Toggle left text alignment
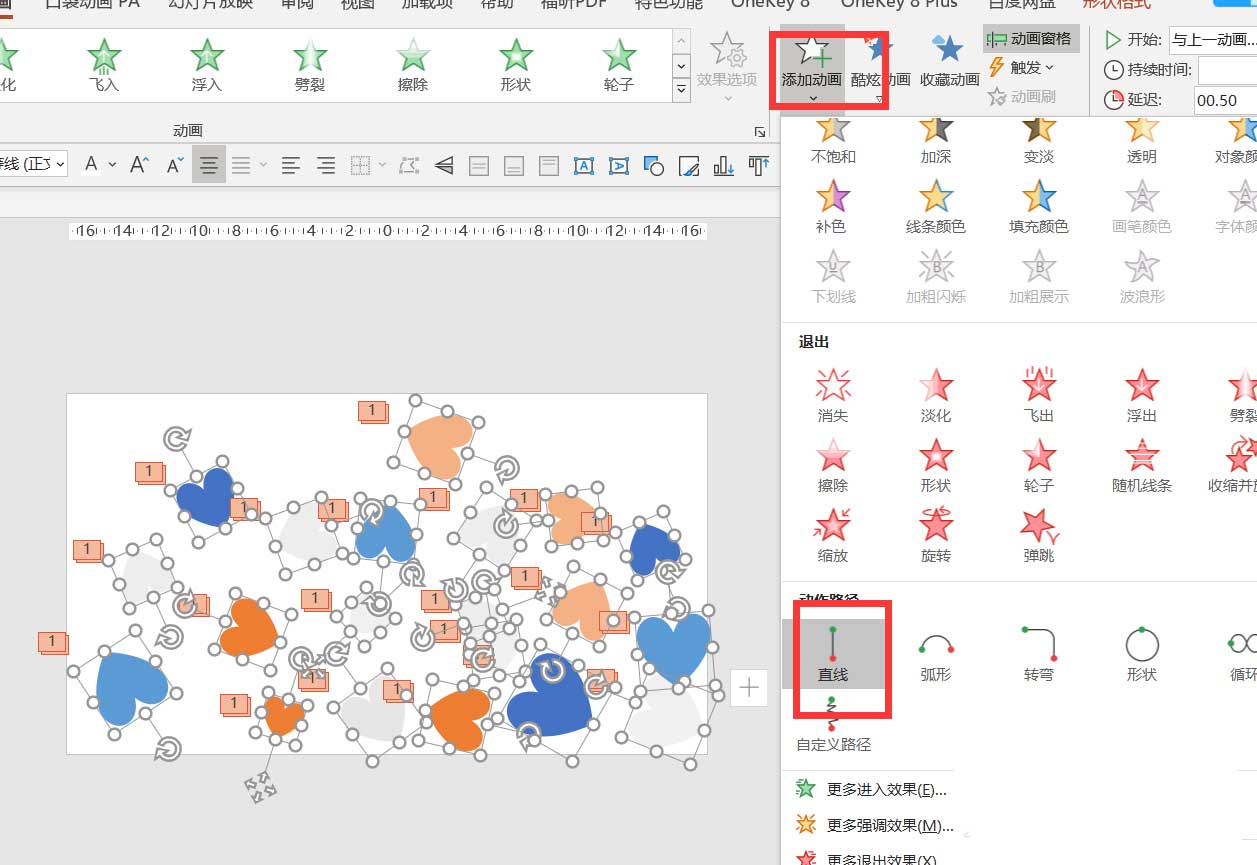Viewport: 1257px width, 865px height. point(290,165)
